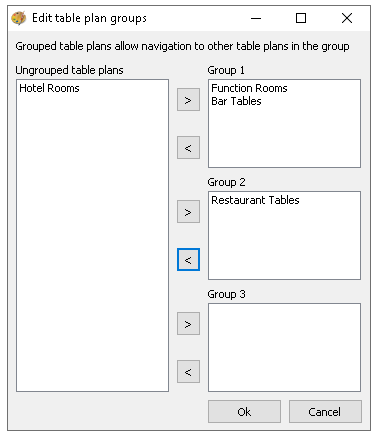Minimize the Edit table plan groups window
The height and width of the screenshot is (432, 375).
(x=256, y=18)
